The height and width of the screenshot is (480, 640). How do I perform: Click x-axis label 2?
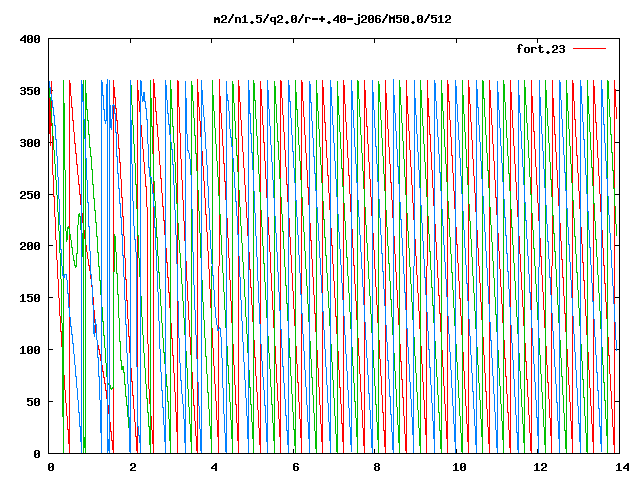click(133, 467)
